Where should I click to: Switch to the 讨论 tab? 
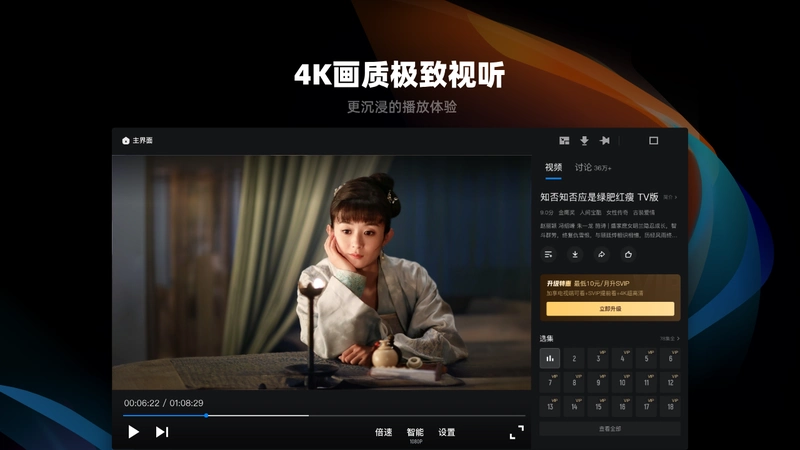[x=593, y=167]
